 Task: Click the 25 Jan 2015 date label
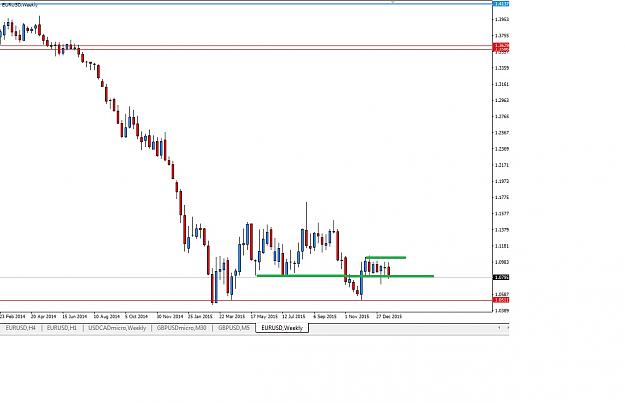point(200,317)
